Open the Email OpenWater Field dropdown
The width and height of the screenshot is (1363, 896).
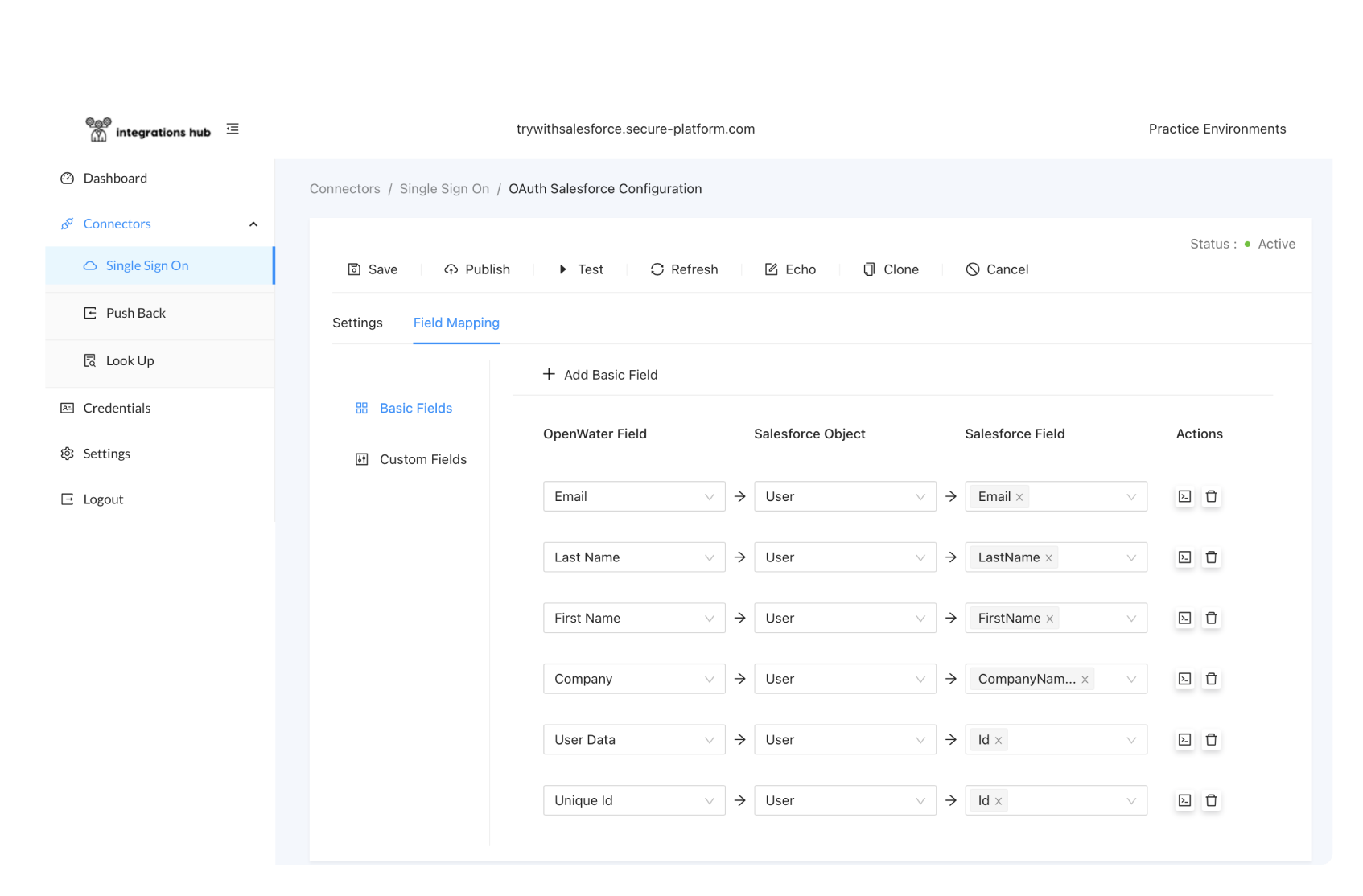(x=633, y=496)
